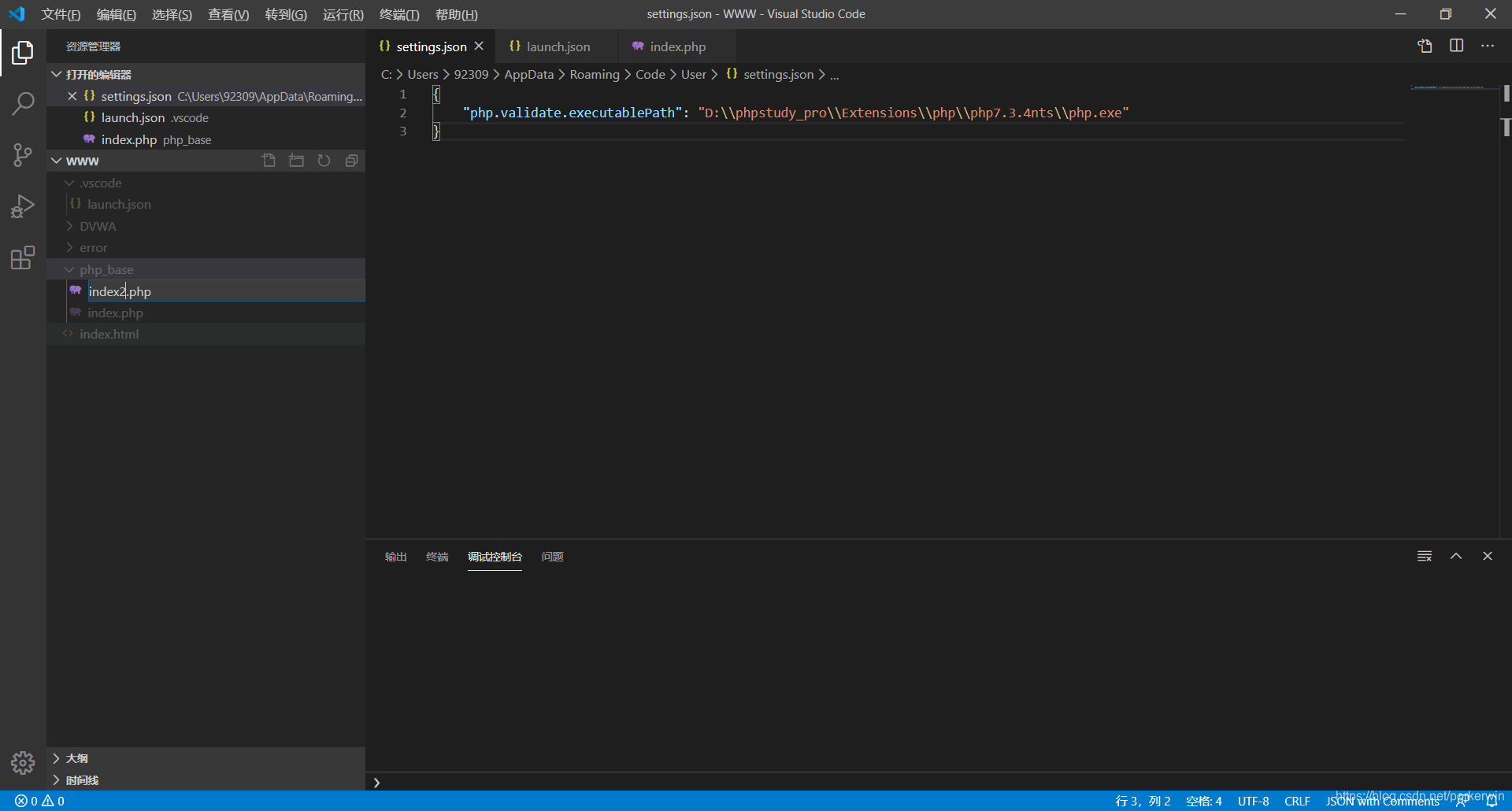
Task: Open the Help menu
Action: coord(457,14)
